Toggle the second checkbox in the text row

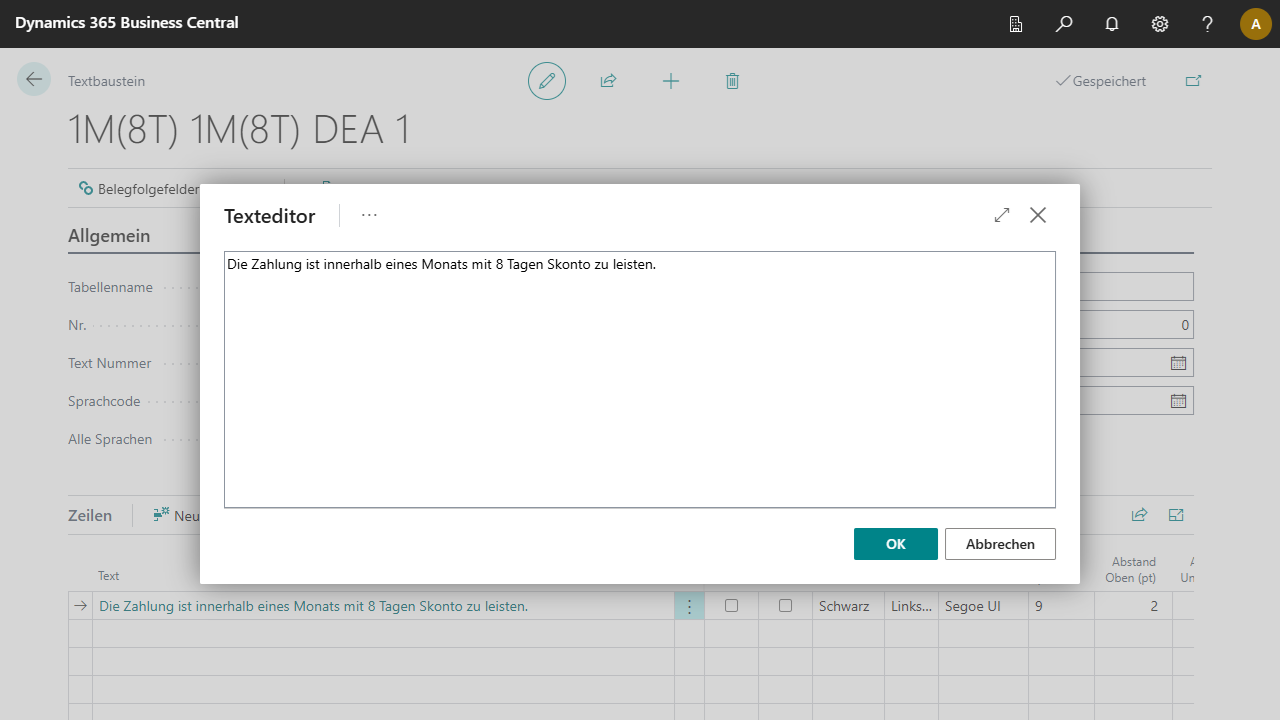click(x=786, y=606)
